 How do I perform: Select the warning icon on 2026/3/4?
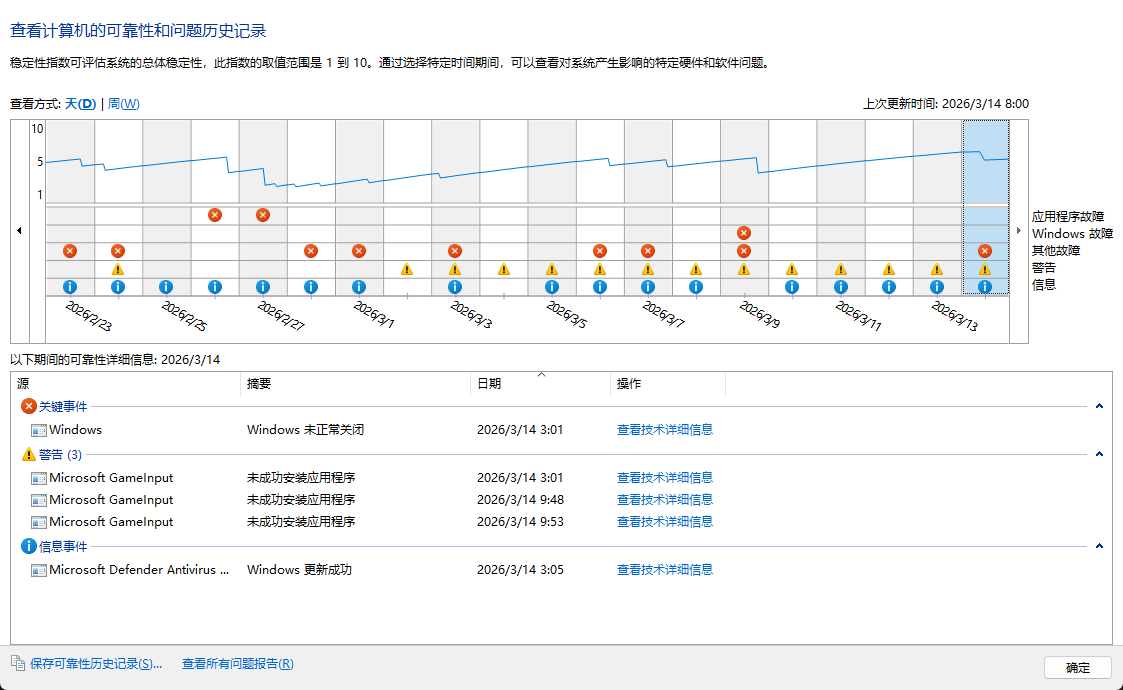503,269
